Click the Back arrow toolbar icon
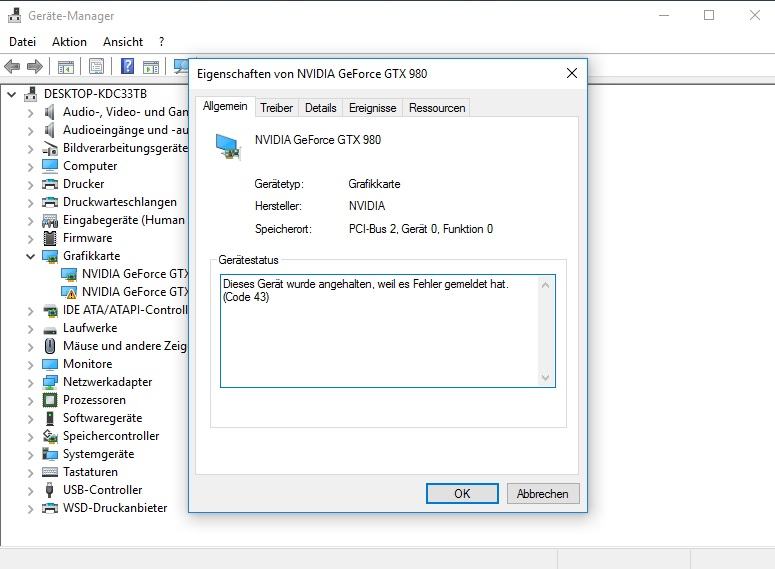775x569 pixels. (12, 66)
